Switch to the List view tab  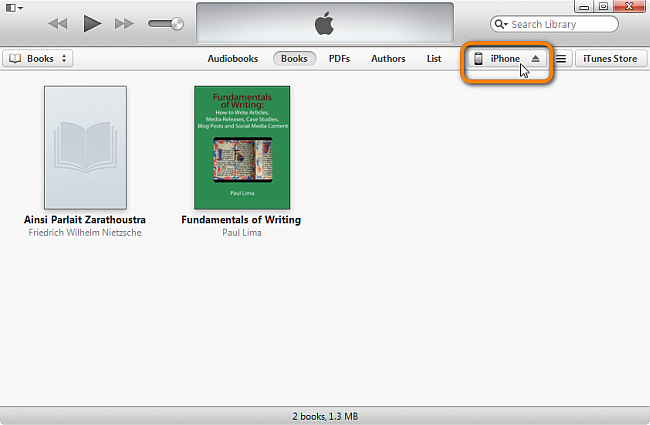click(434, 59)
